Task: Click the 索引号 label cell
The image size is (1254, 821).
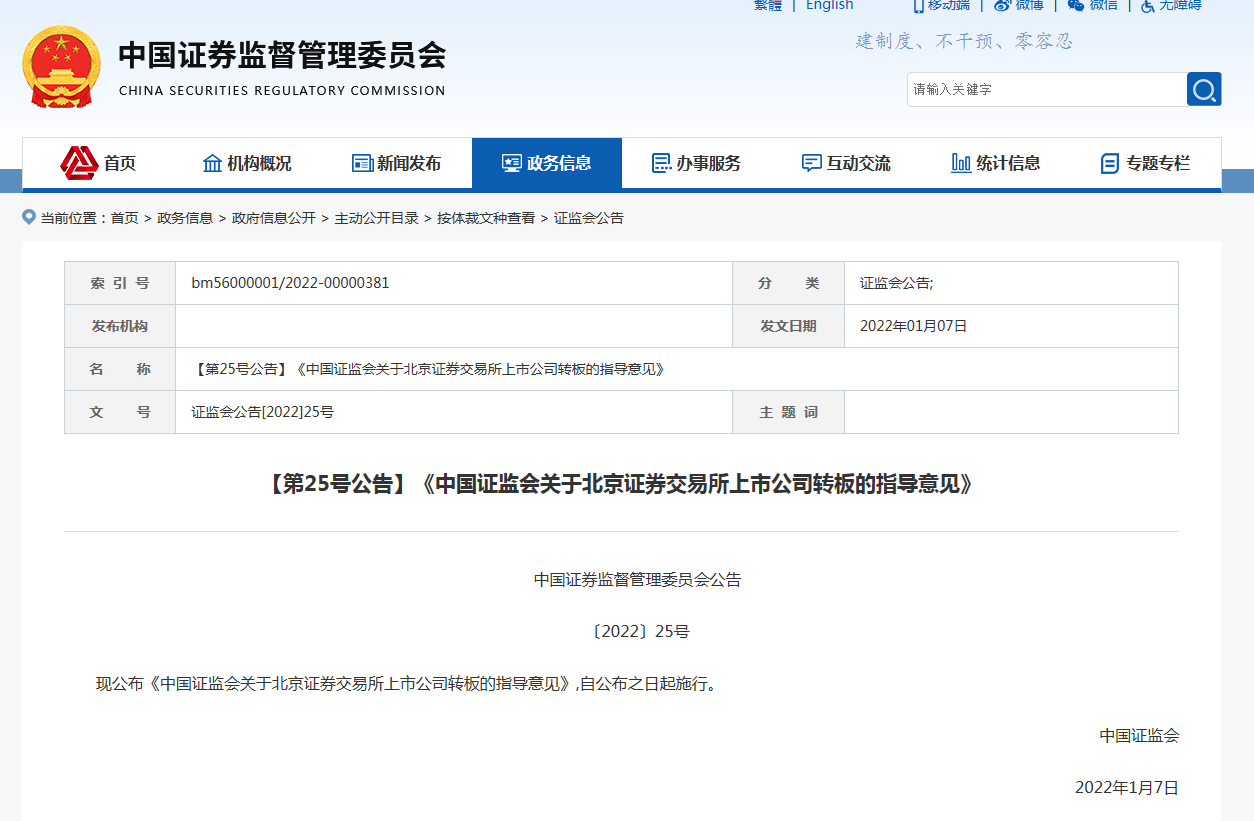Action: click(x=120, y=283)
